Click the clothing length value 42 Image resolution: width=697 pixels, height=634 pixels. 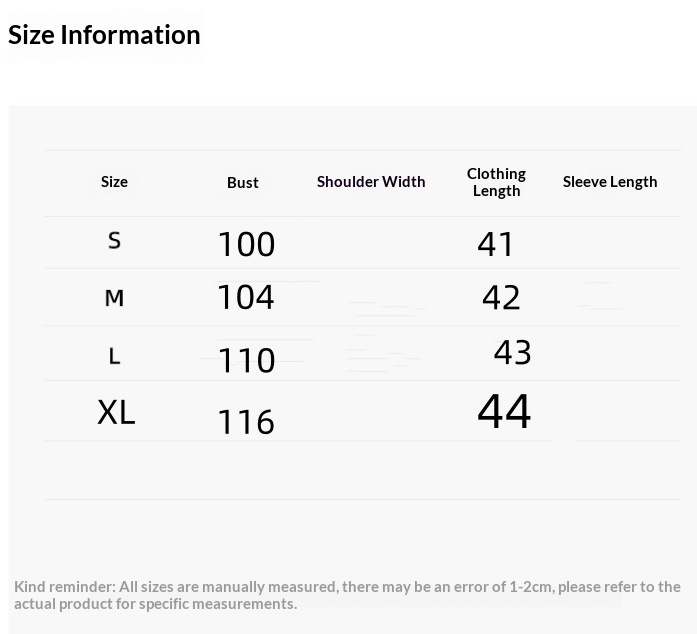(x=501, y=297)
